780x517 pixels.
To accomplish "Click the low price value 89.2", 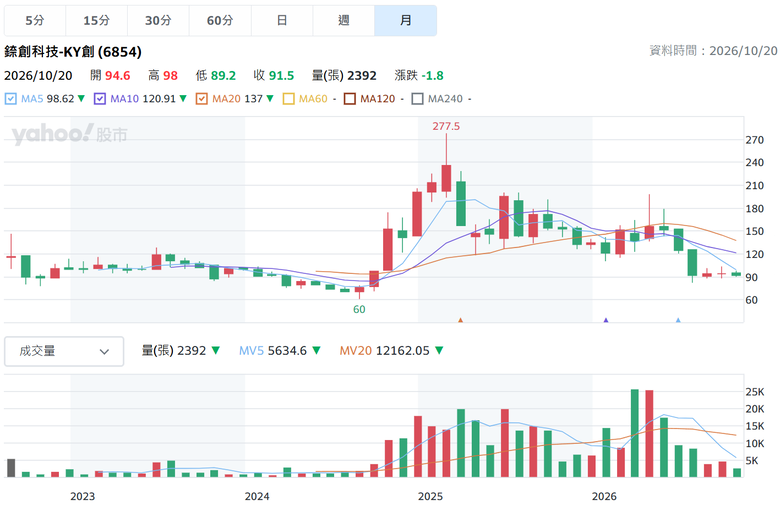I will tap(223, 76).
